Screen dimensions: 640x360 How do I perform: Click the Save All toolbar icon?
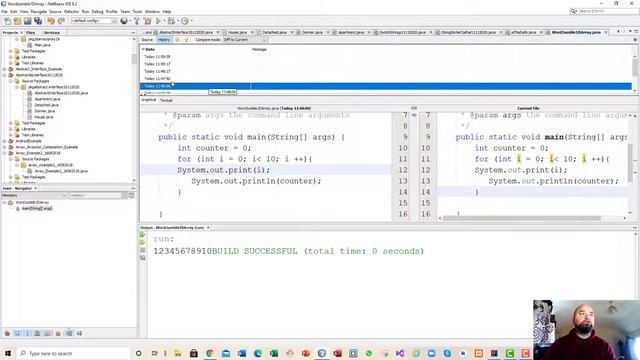tap(38, 21)
